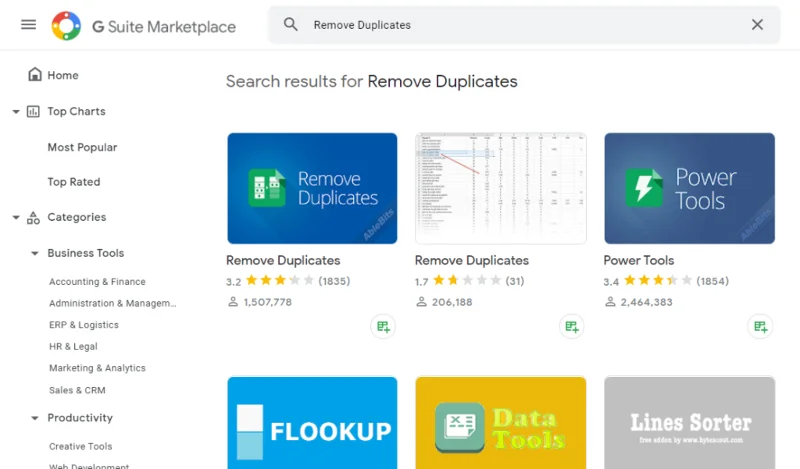Click the Categories shapes icon

coord(33,218)
